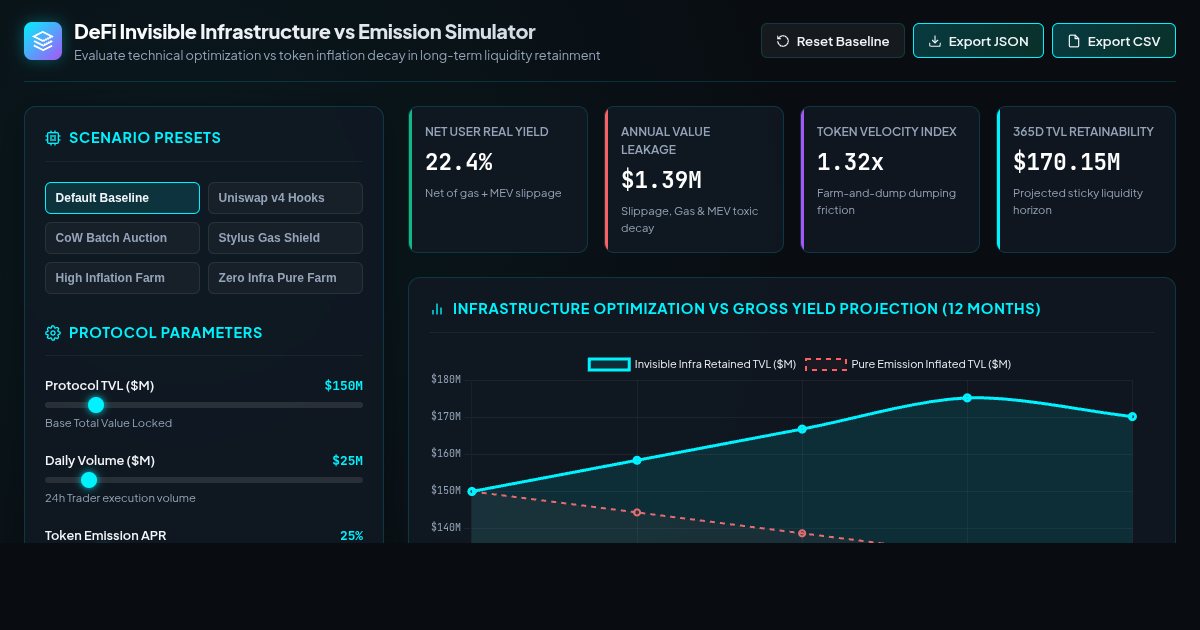Image resolution: width=1200 pixels, height=630 pixels.
Task: Click the file icon in Export CSV
Action: pos(1074,41)
